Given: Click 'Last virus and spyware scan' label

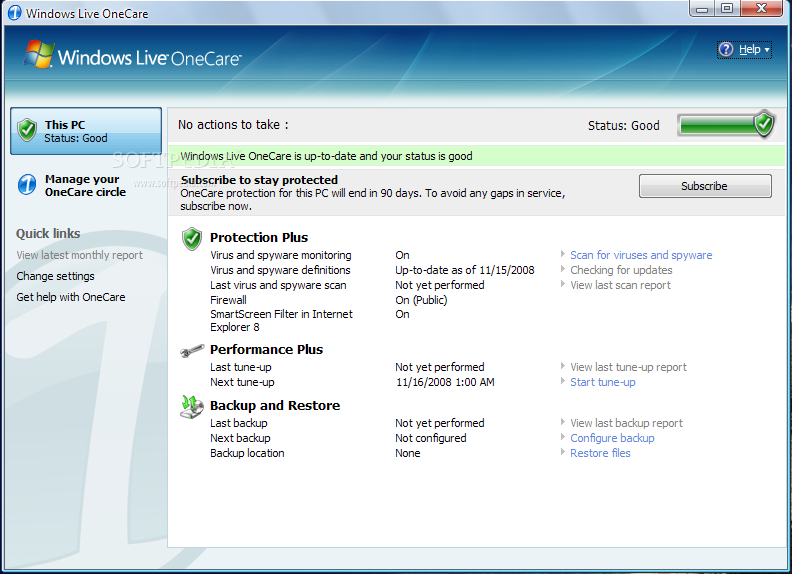Looking at the screenshot, I should 278,285.
